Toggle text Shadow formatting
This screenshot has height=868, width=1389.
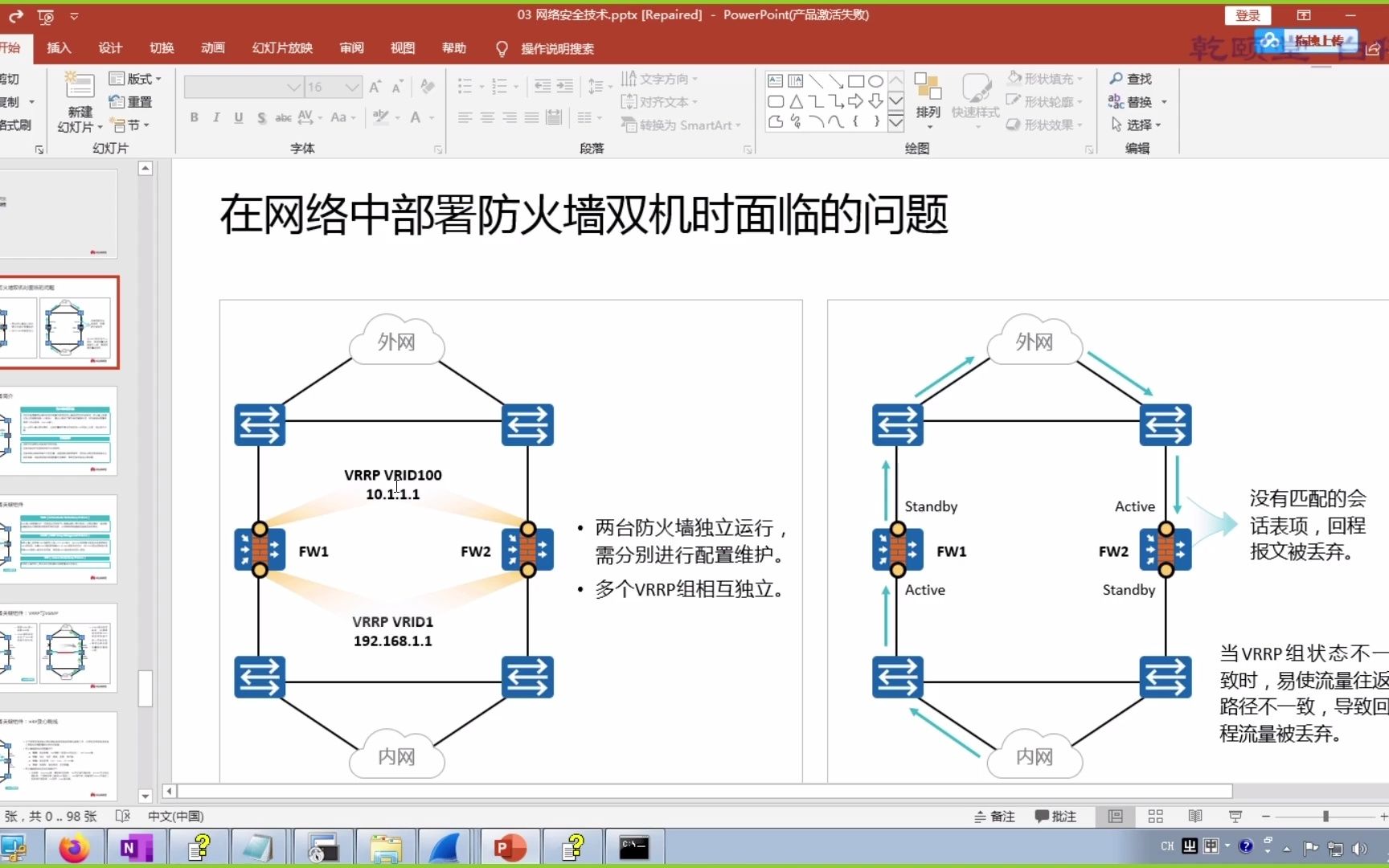261,118
